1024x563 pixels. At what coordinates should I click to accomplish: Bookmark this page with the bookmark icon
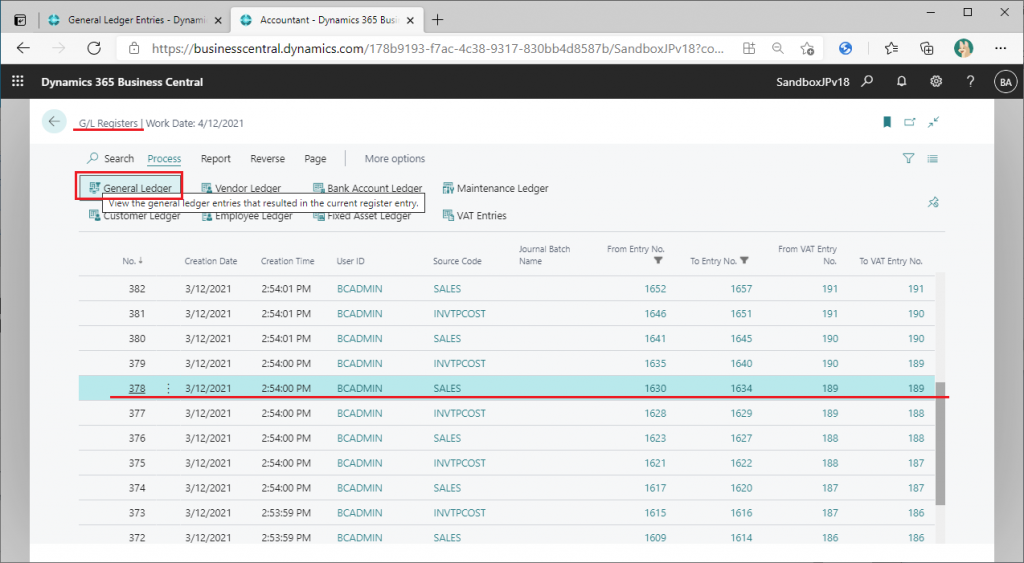[887, 122]
